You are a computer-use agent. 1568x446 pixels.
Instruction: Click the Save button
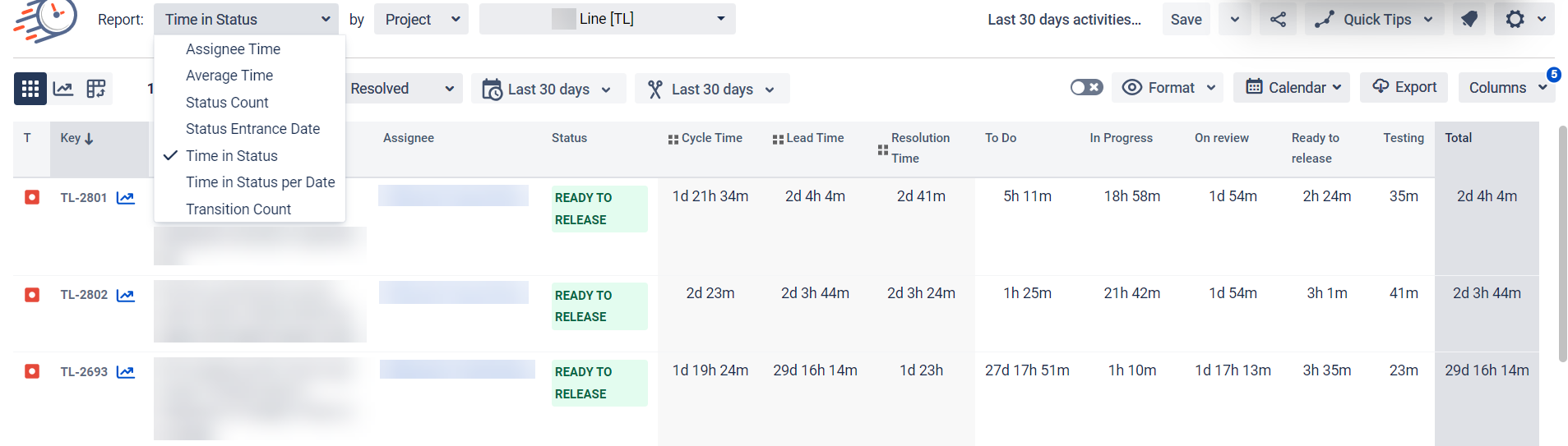click(1186, 19)
